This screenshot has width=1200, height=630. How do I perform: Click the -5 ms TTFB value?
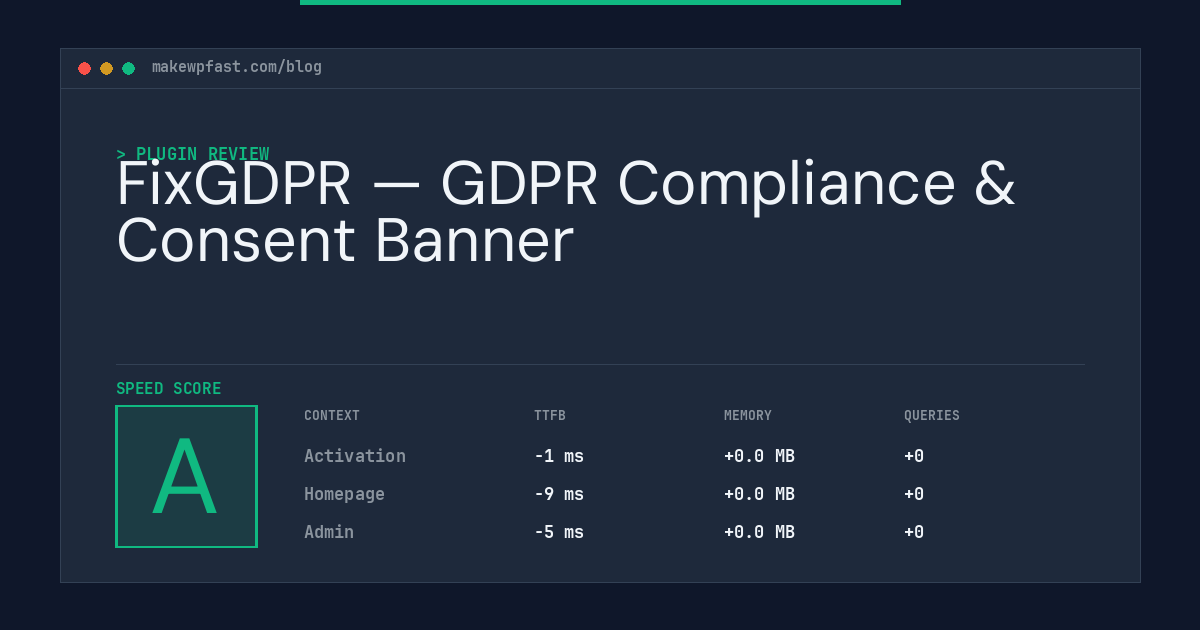(559, 532)
